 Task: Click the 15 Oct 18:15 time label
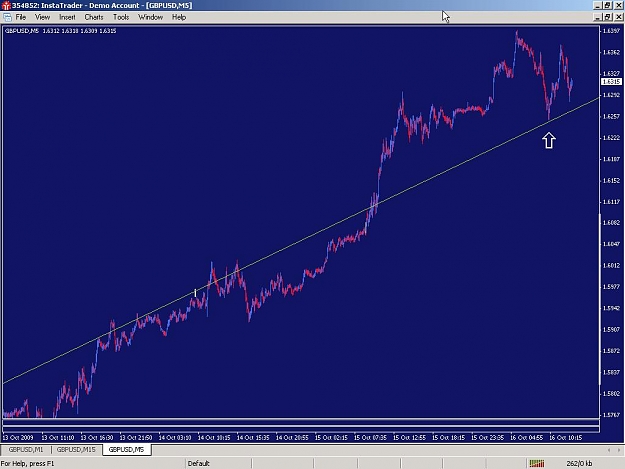point(448,438)
